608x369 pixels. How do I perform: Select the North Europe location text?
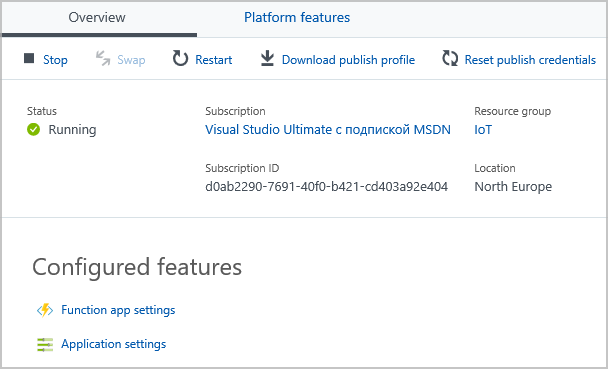coord(513,187)
